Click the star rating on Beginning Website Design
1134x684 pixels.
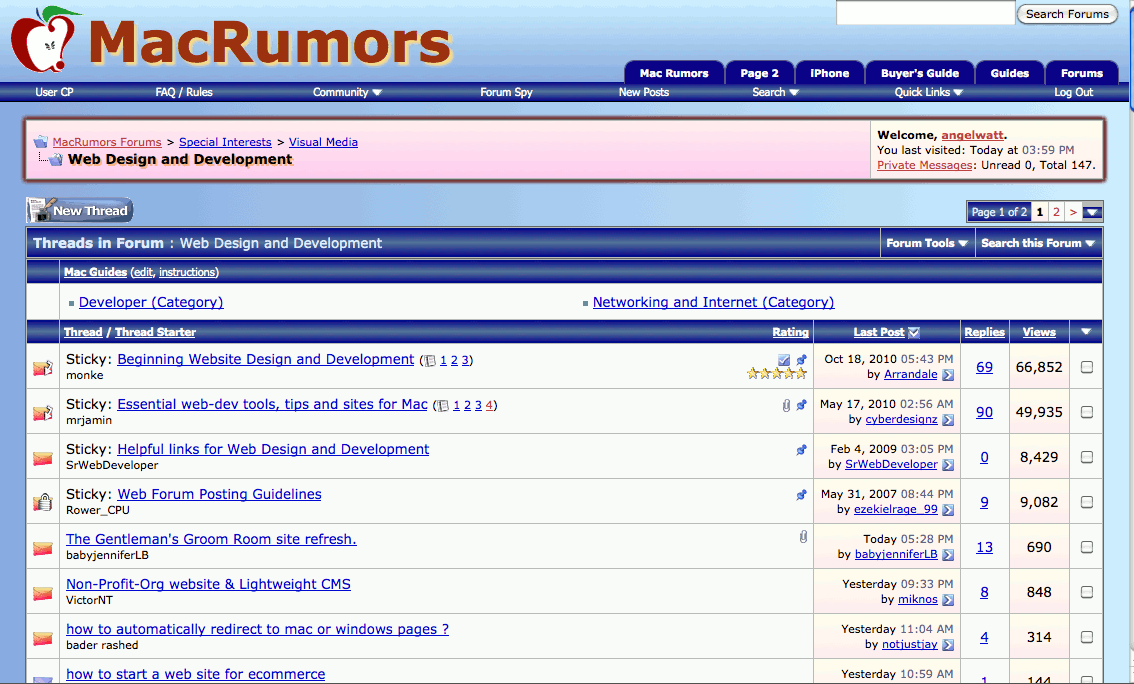[777, 373]
